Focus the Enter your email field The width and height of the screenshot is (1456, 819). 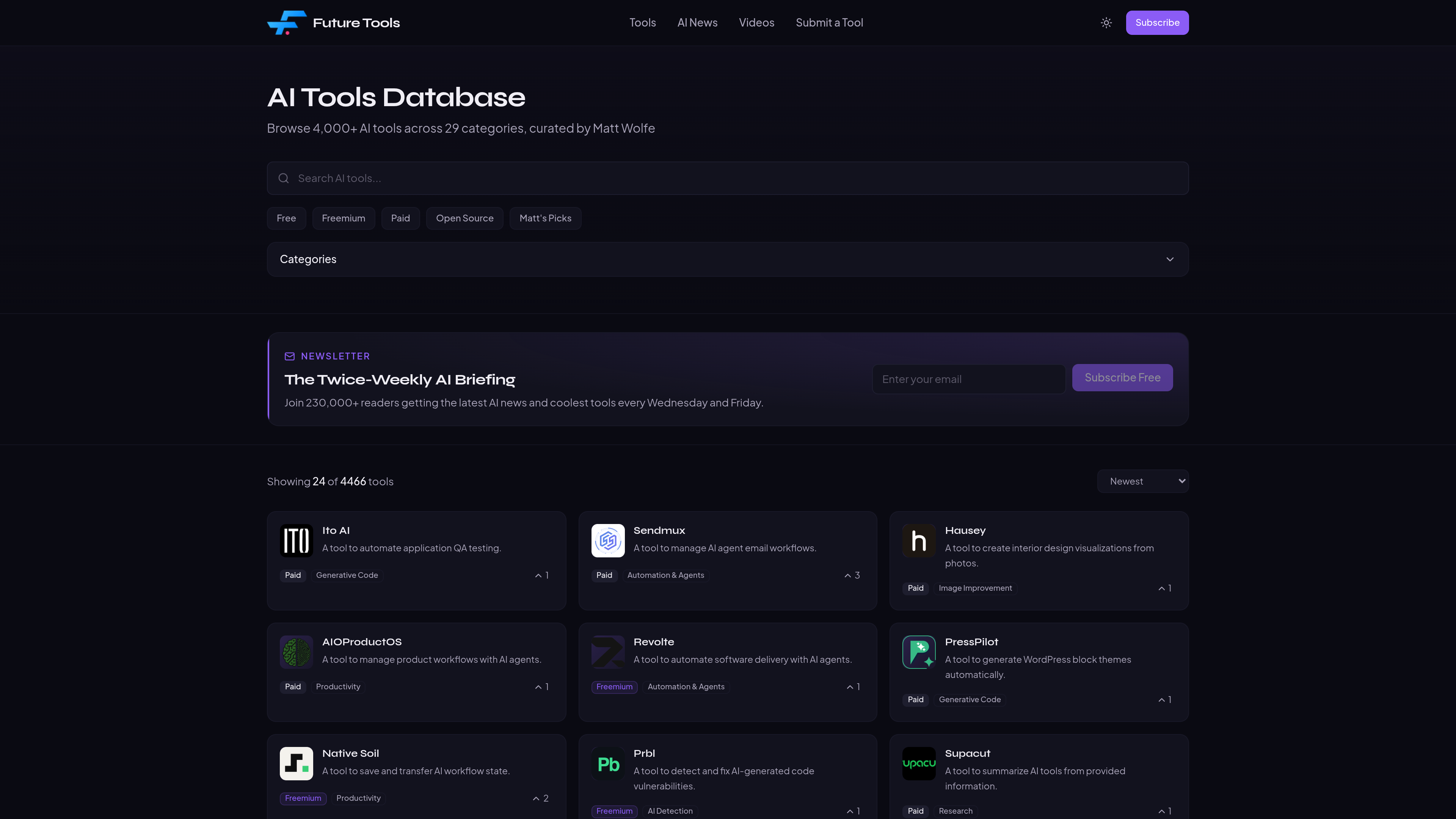tap(969, 379)
